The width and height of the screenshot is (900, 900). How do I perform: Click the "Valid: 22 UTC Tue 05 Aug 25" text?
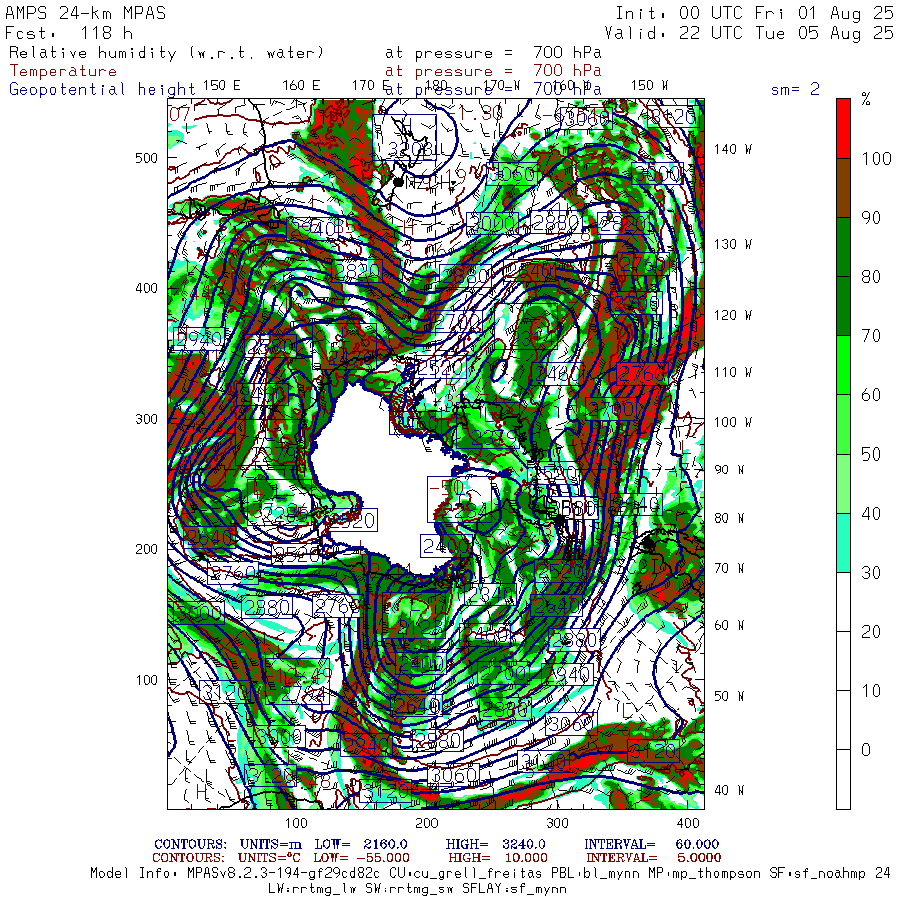748,33
